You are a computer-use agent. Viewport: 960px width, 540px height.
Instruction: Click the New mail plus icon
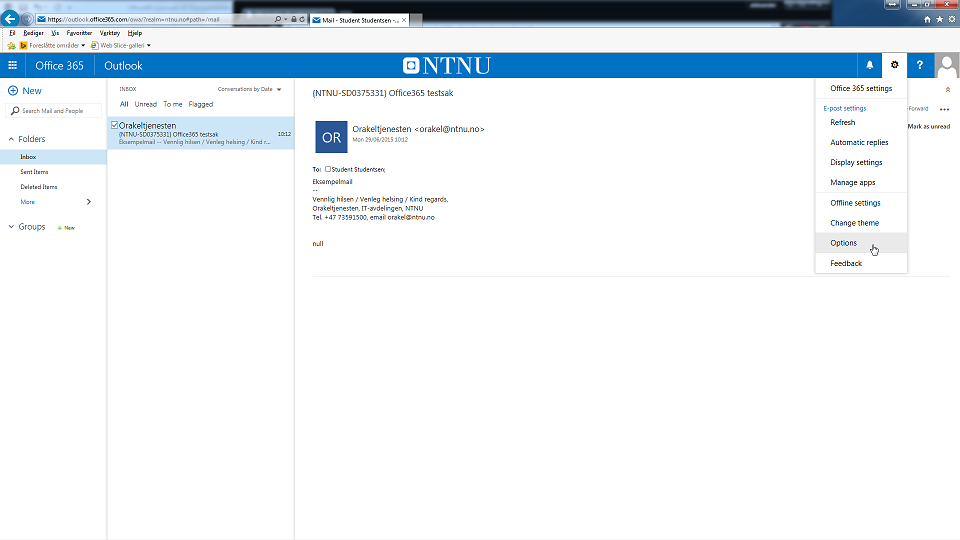point(13,91)
